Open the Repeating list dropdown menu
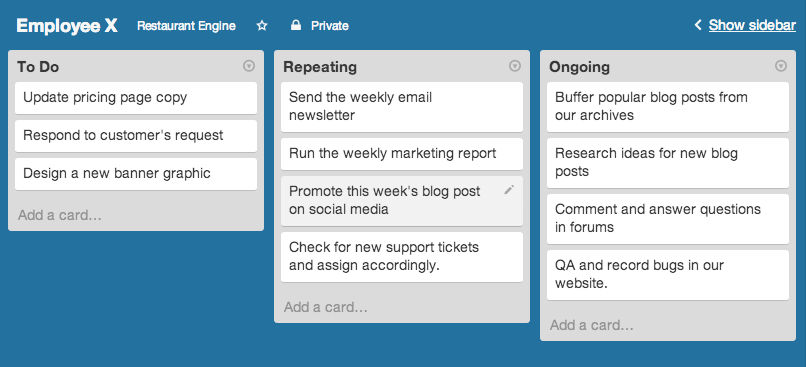806x367 pixels. coord(515,66)
